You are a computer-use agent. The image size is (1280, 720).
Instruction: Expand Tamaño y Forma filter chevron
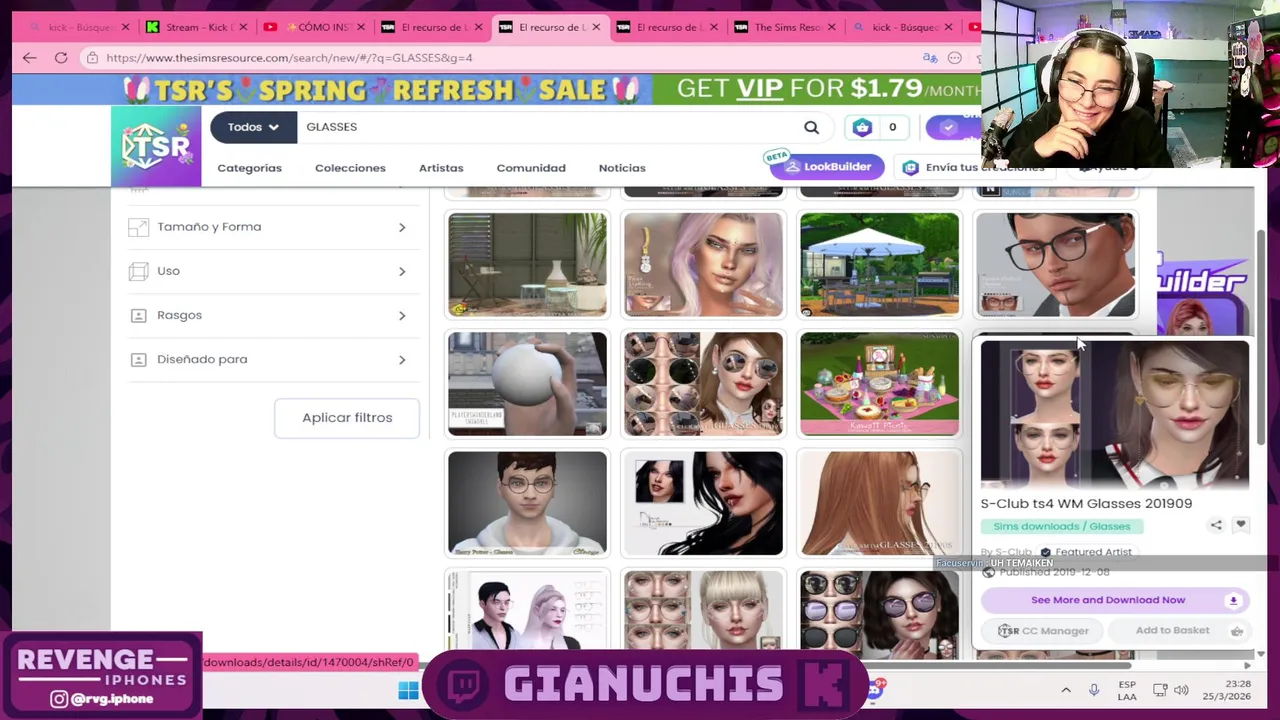tap(402, 227)
